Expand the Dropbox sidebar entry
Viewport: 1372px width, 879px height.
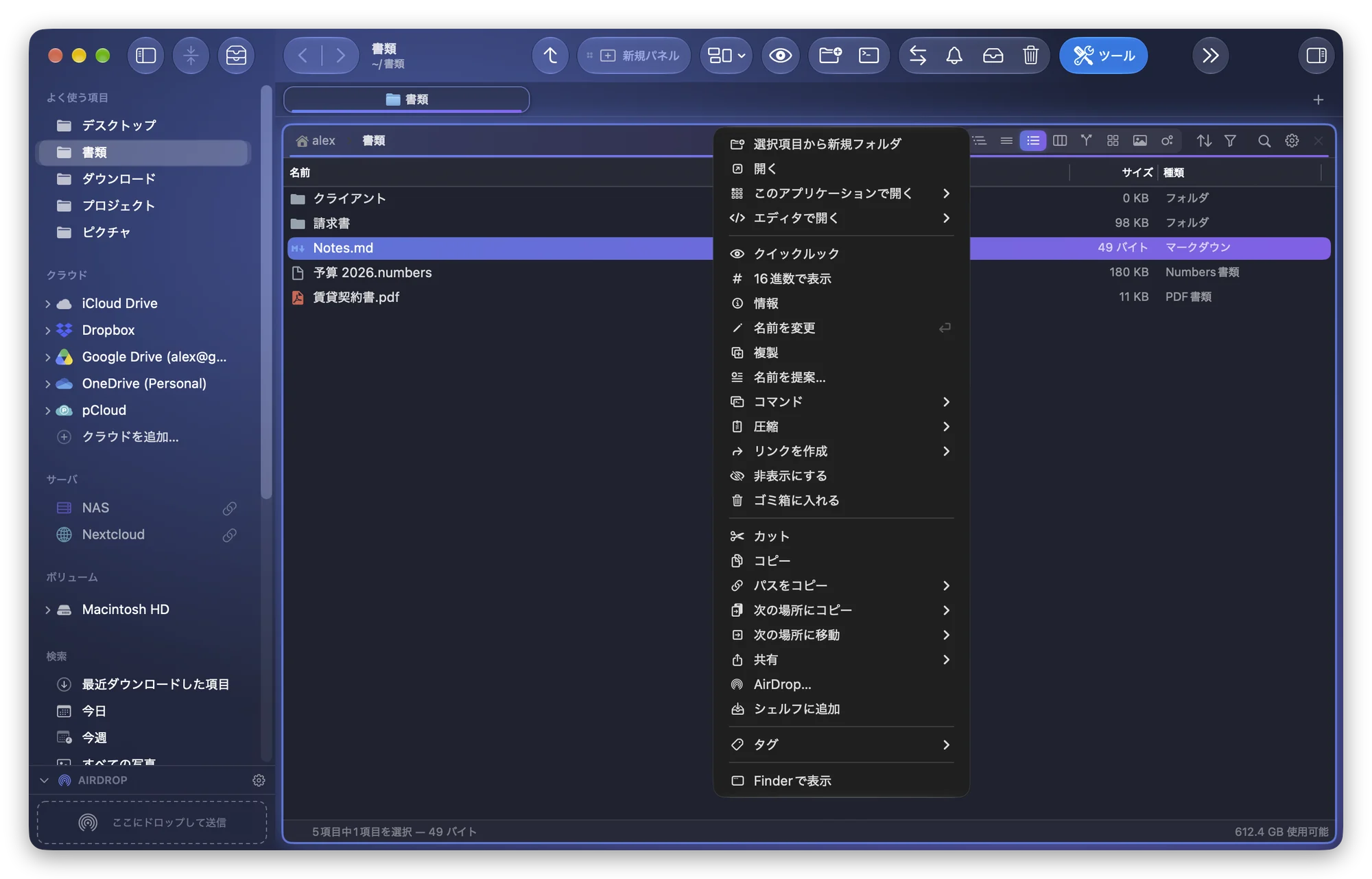point(47,330)
